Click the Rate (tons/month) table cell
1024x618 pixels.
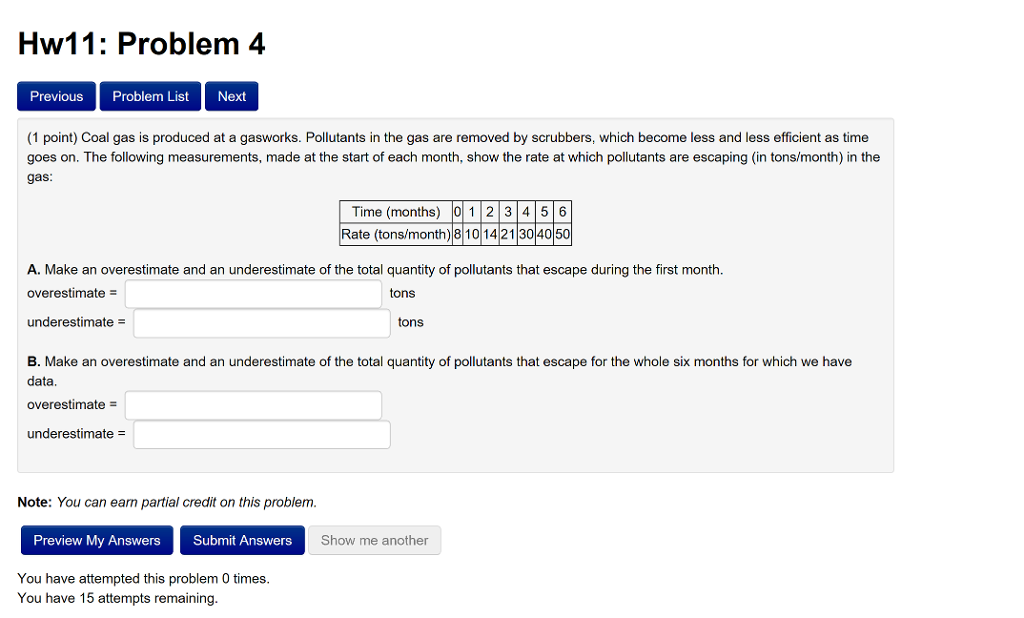click(x=394, y=234)
